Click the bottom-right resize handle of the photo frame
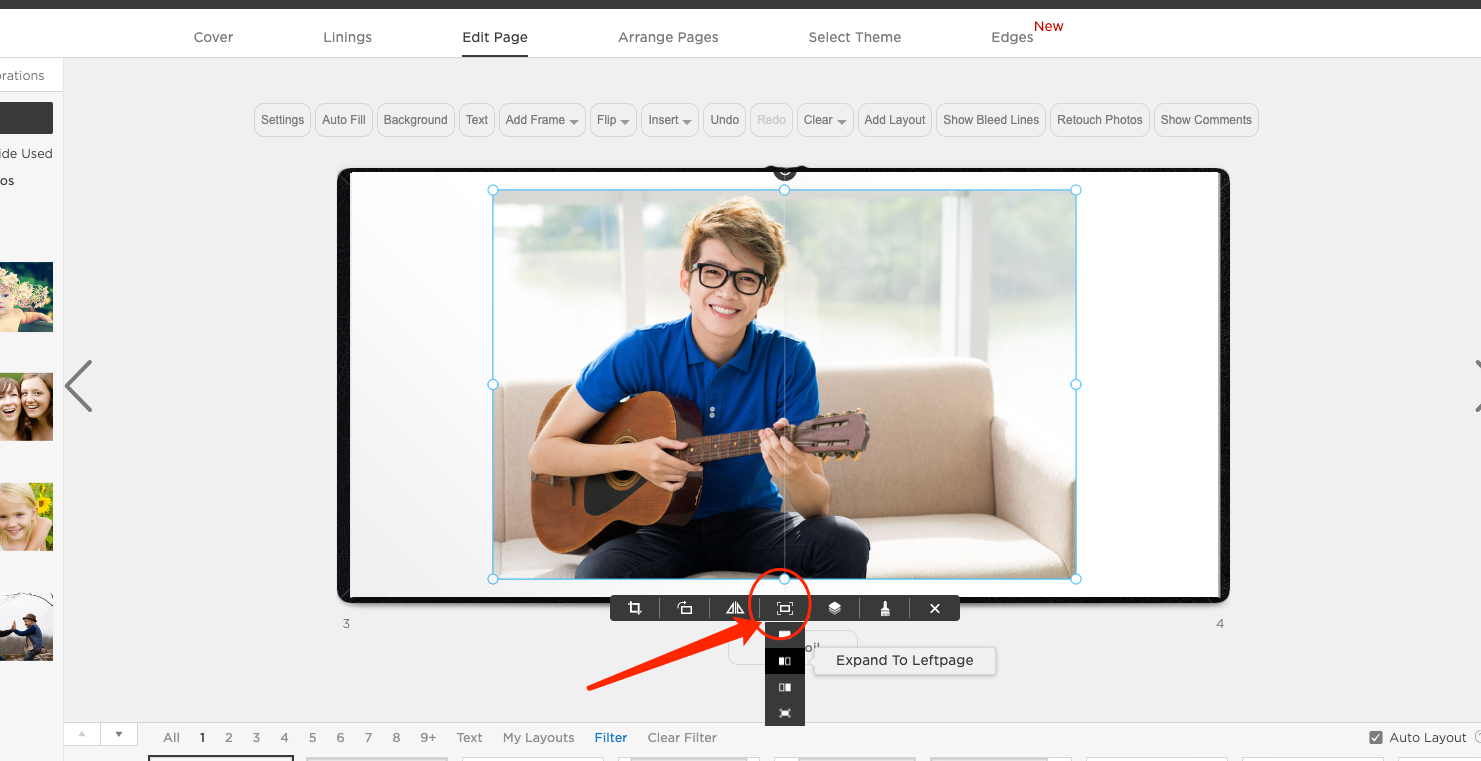The image size is (1481, 761). point(1076,579)
